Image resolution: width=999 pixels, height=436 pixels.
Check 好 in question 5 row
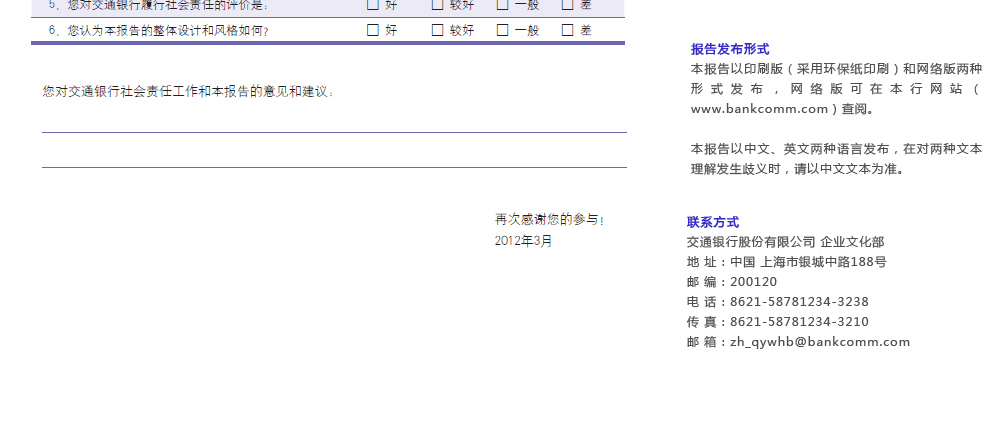(x=373, y=5)
